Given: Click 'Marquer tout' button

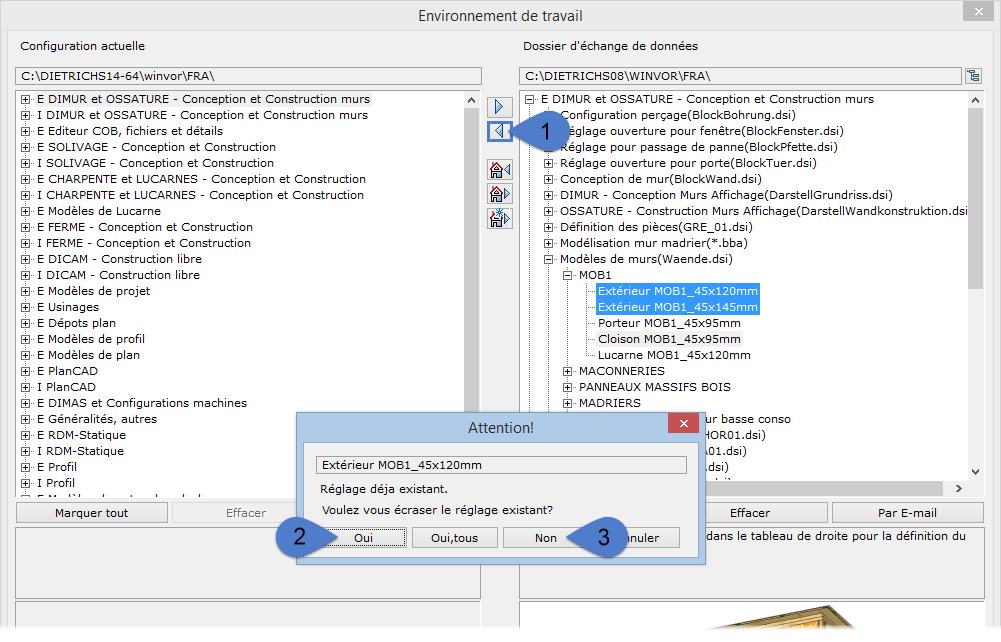Looking at the screenshot, I should click(x=91, y=513).
